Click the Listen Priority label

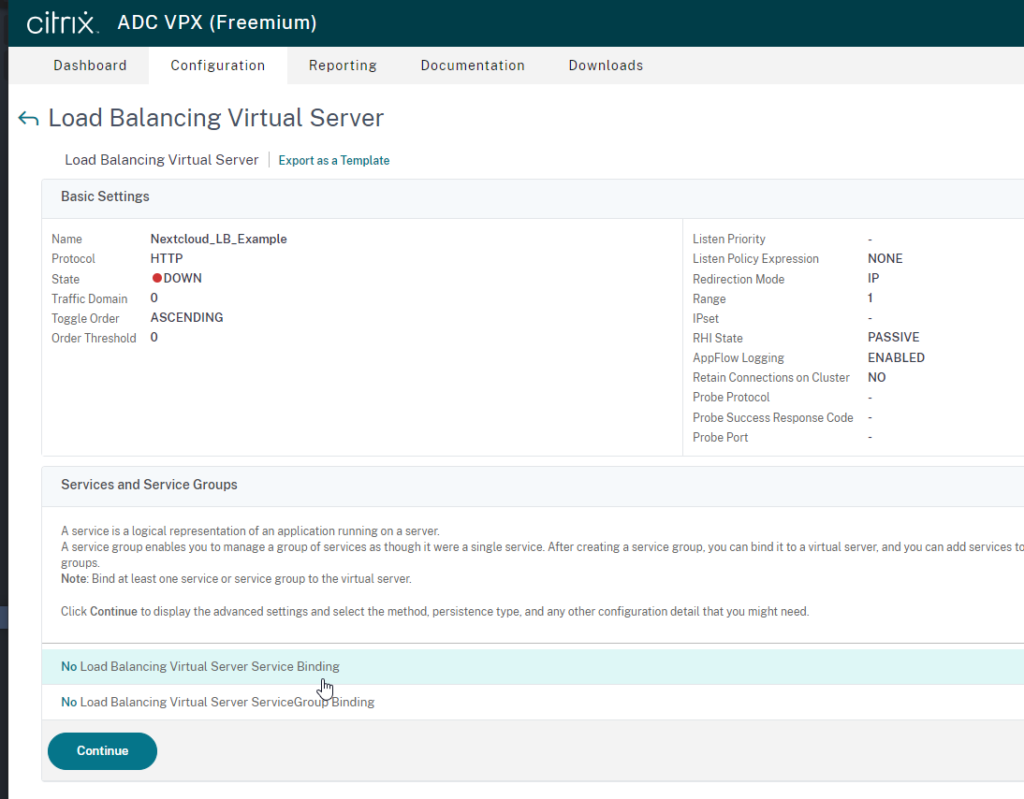coord(729,239)
